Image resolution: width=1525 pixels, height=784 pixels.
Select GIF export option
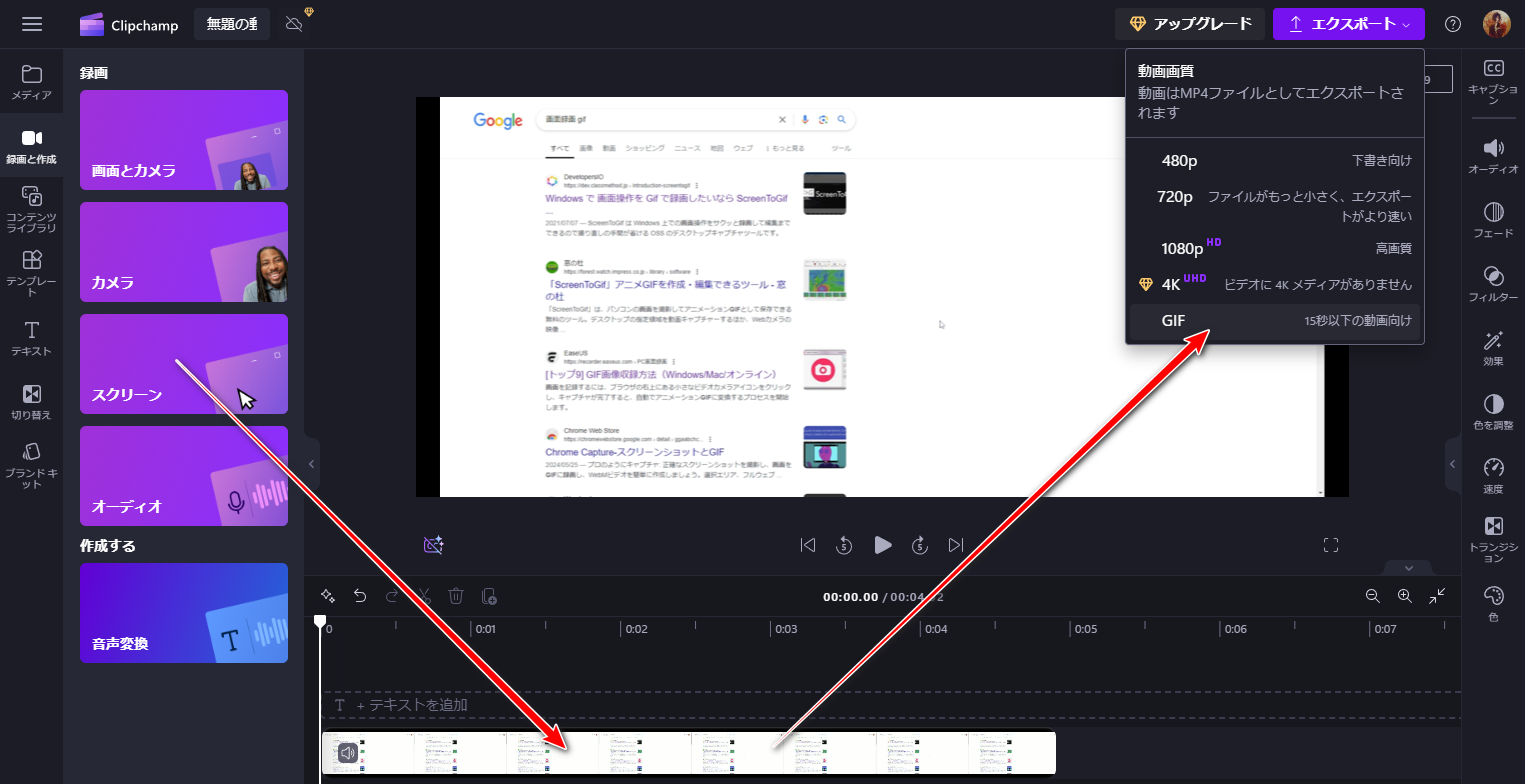pyautogui.click(x=1275, y=321)
